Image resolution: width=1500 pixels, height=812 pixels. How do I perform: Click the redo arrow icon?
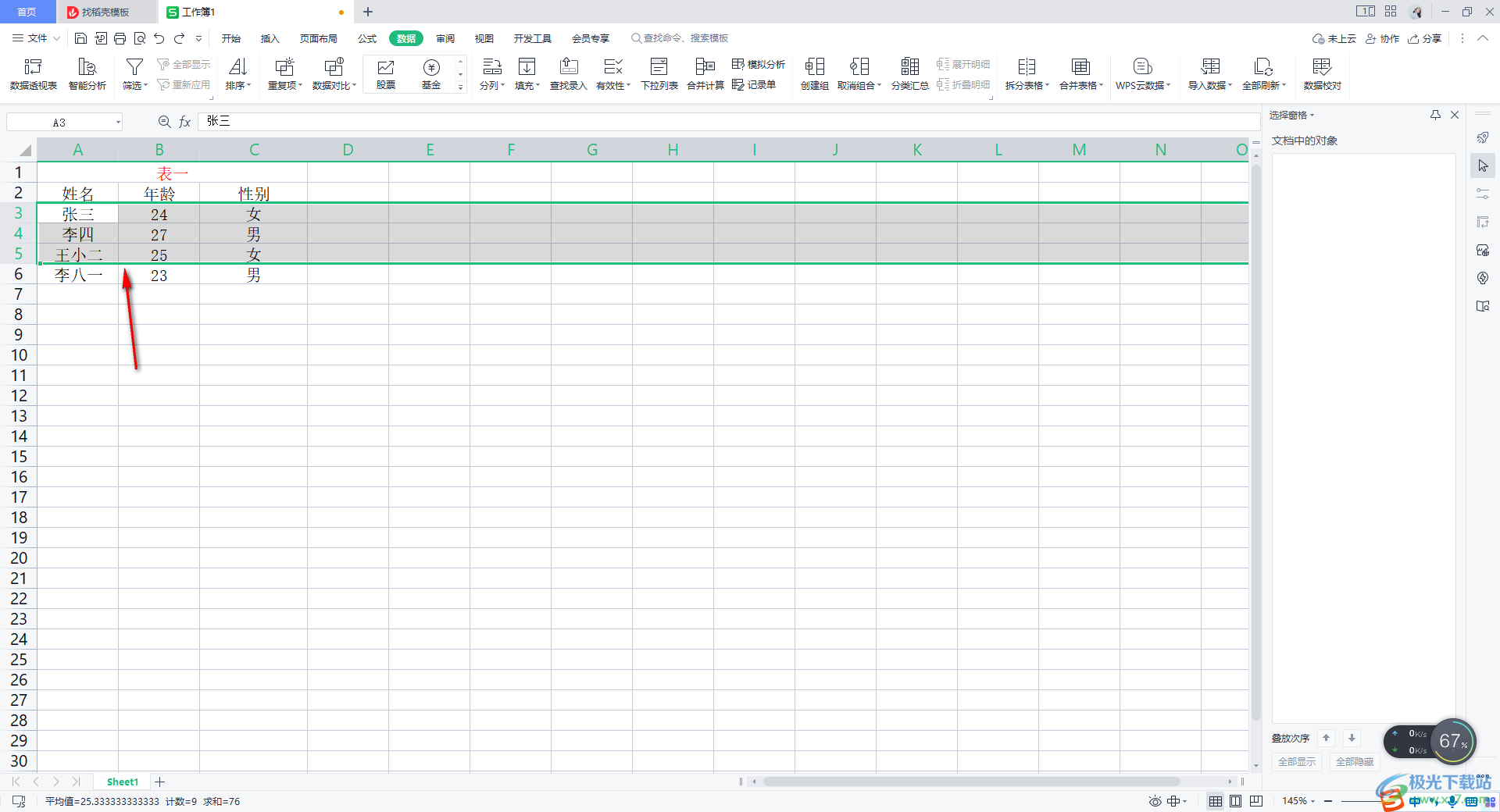[179, 38]
